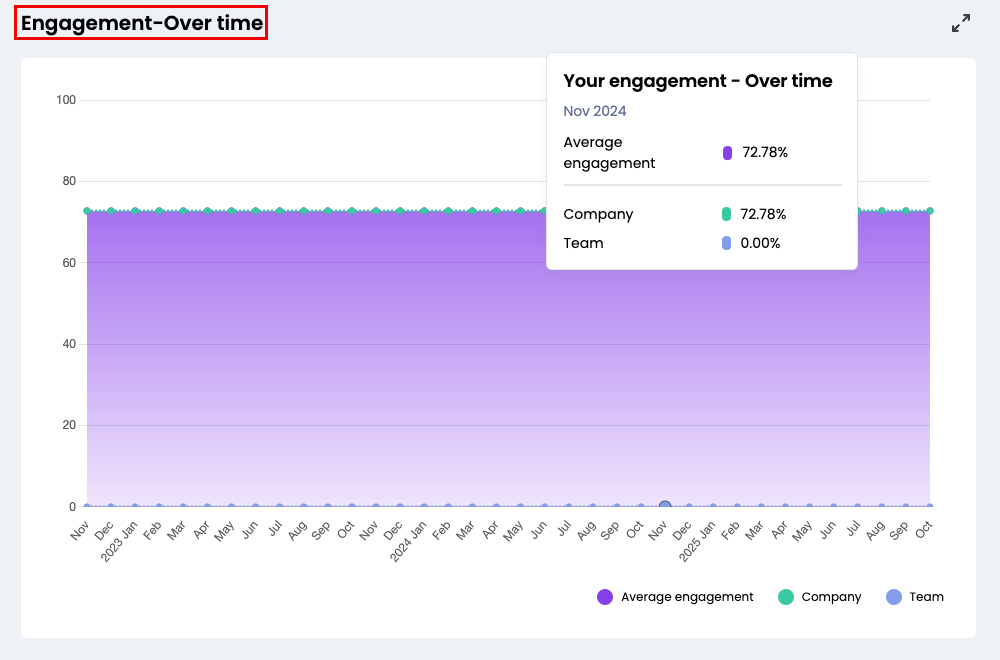Image resolution: width=1000 pixels, height=660 pixels.
Task: Toggle the Average engagement series in the legend
Action: pyautogui.click(x=686, y=597)
